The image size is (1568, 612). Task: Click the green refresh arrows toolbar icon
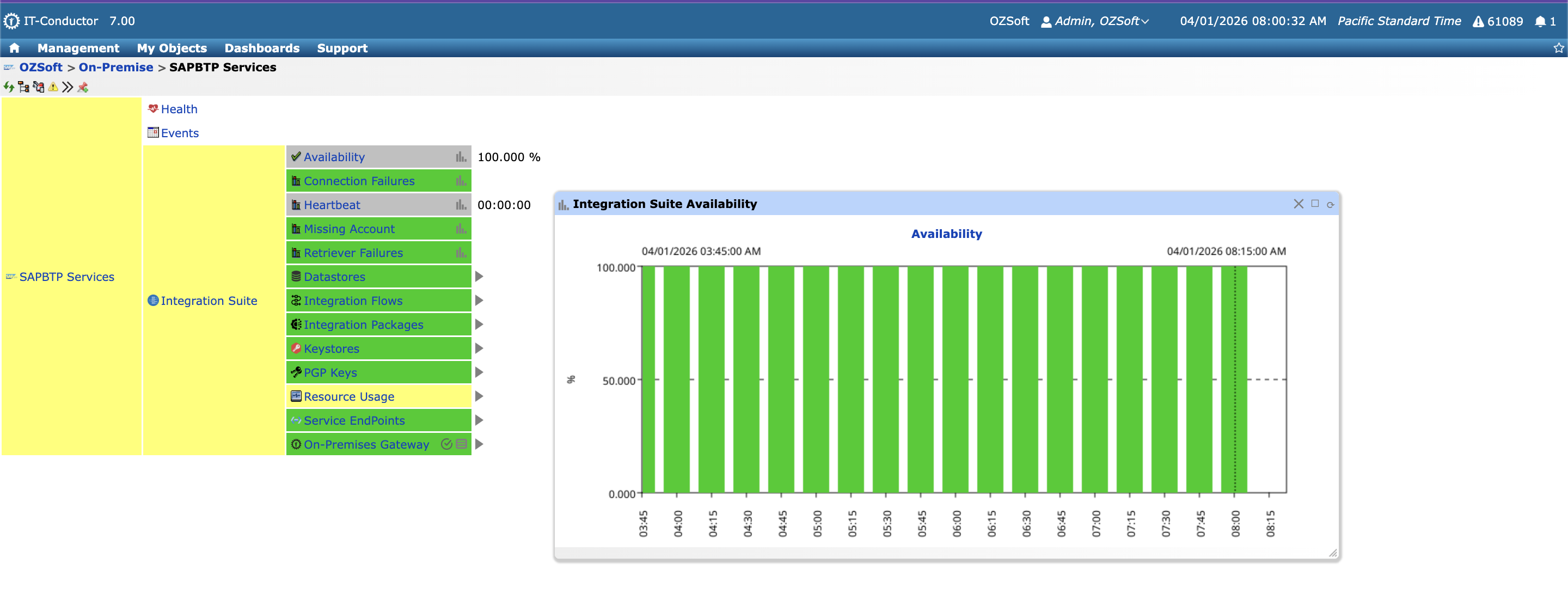click(x=9, y=87)
